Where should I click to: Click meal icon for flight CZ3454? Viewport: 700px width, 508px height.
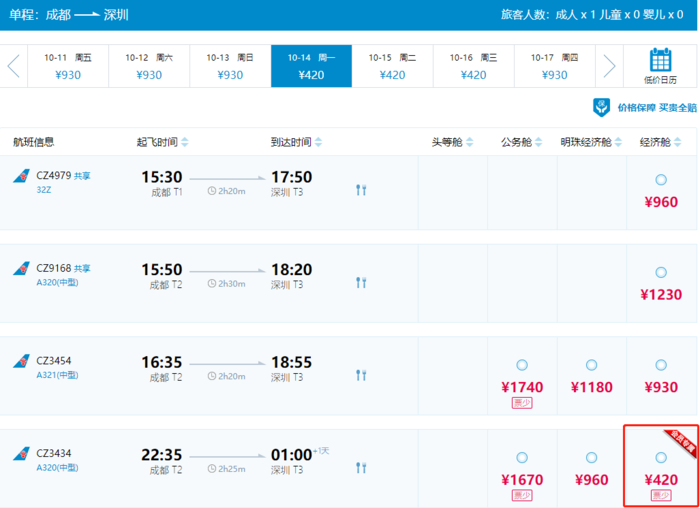tap(361, 375)
